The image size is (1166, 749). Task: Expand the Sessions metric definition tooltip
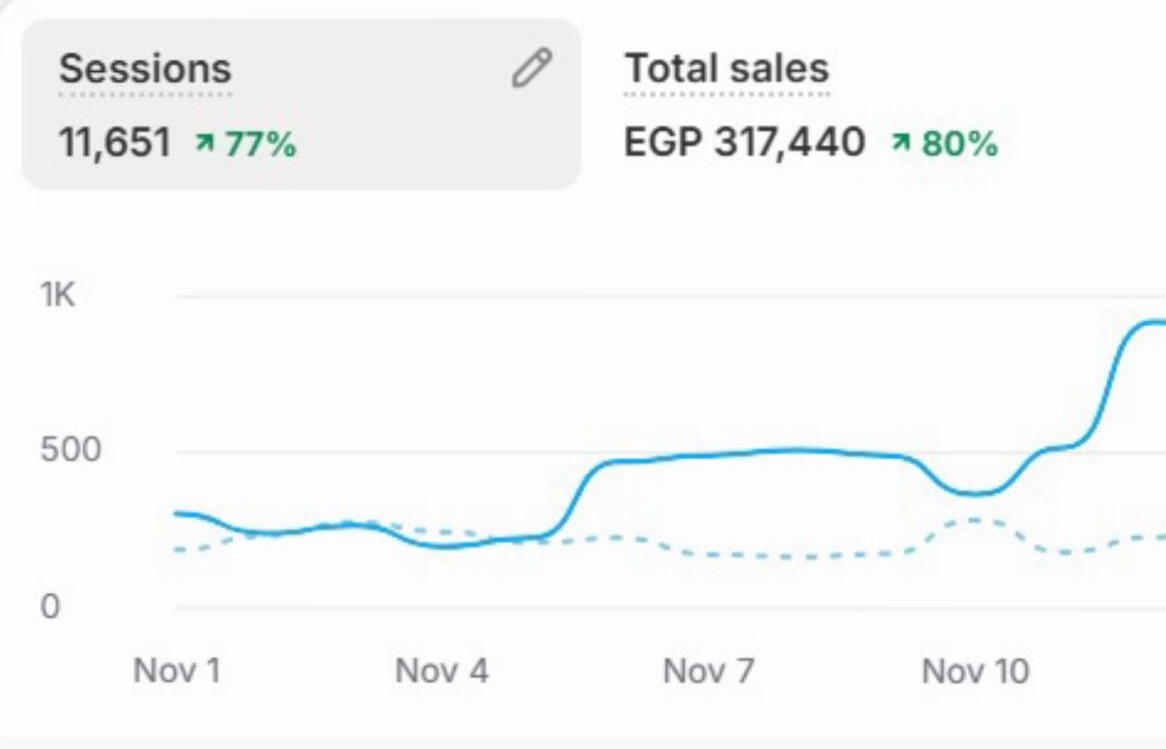pos(145,68)
